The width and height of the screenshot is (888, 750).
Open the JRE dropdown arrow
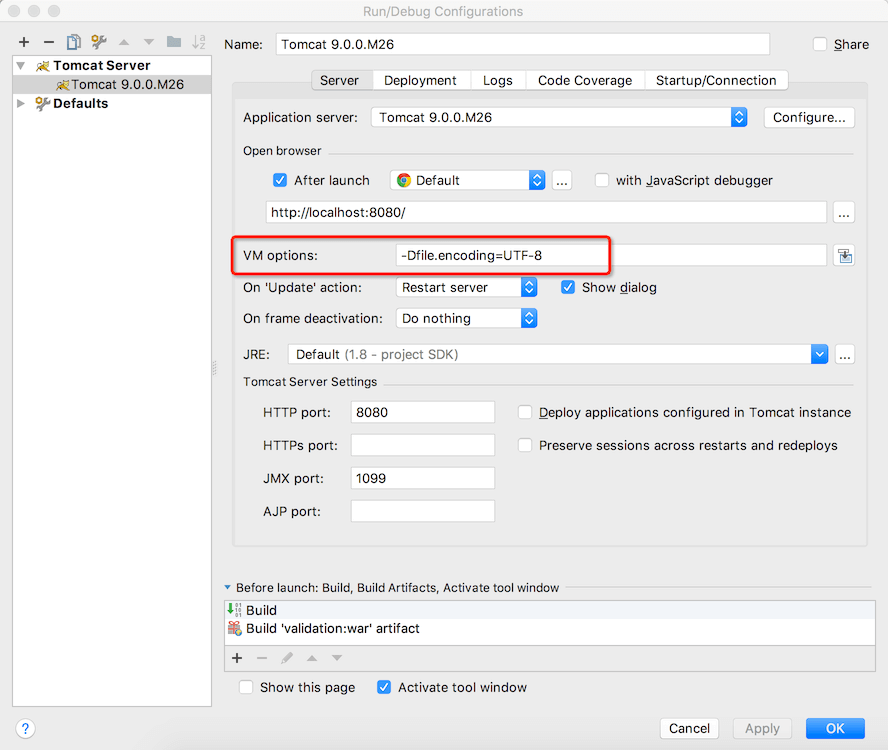pos(819,355)
